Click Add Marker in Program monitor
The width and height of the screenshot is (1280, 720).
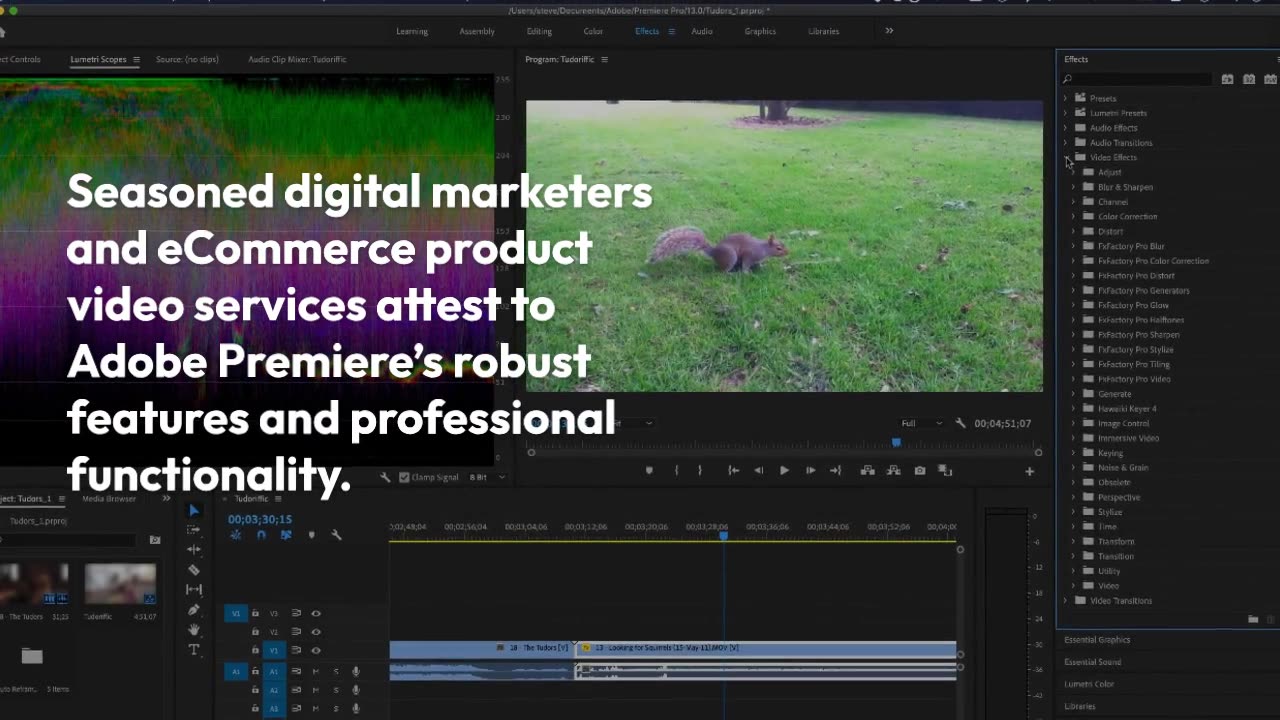click(649, 470)
